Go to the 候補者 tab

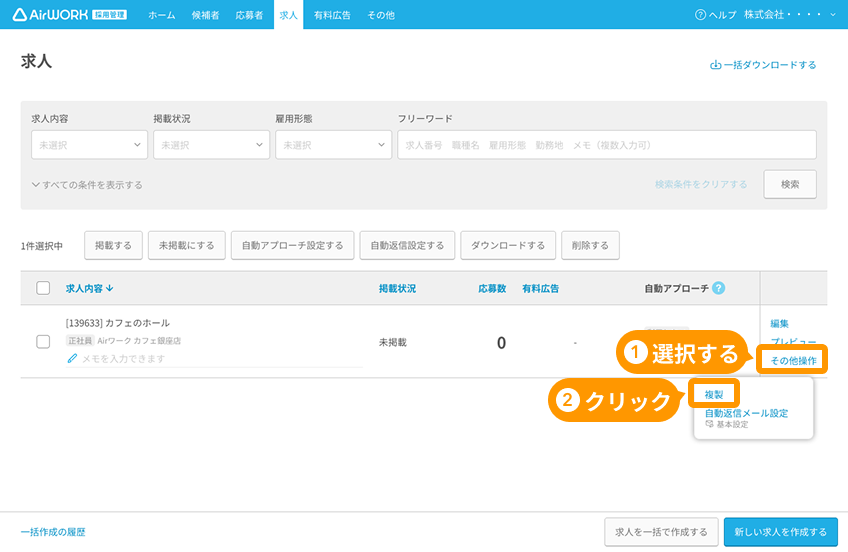click(206, 15)
